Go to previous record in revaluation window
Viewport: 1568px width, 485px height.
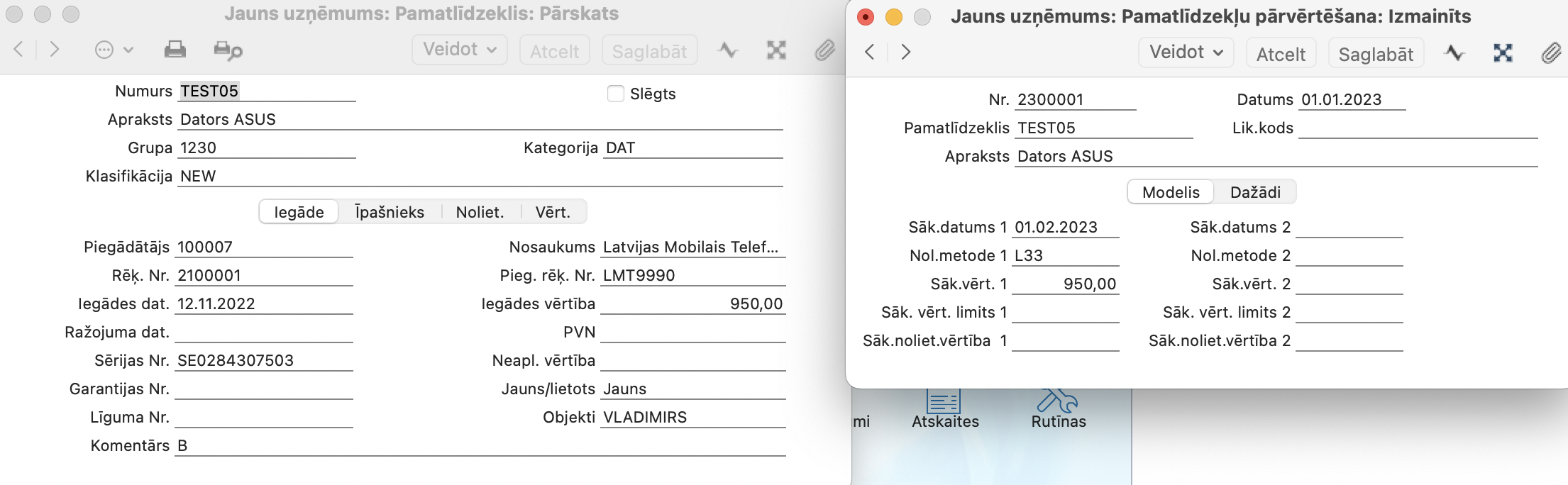coord(870,52)
